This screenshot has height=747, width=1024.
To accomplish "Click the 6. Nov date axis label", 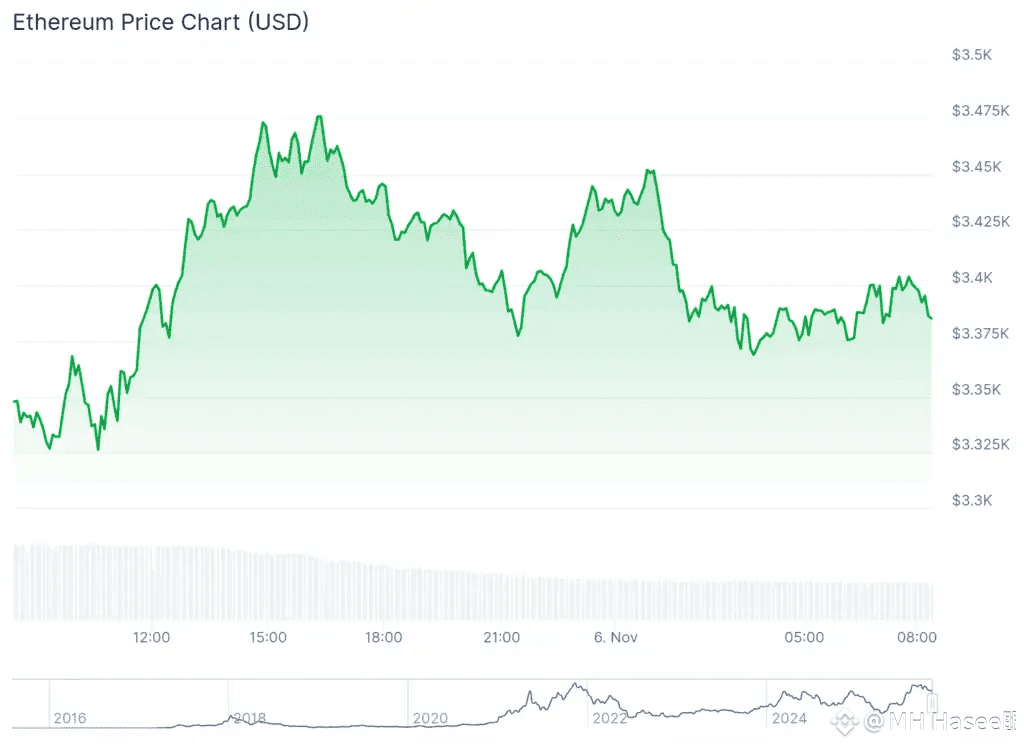I will [614, 637].
